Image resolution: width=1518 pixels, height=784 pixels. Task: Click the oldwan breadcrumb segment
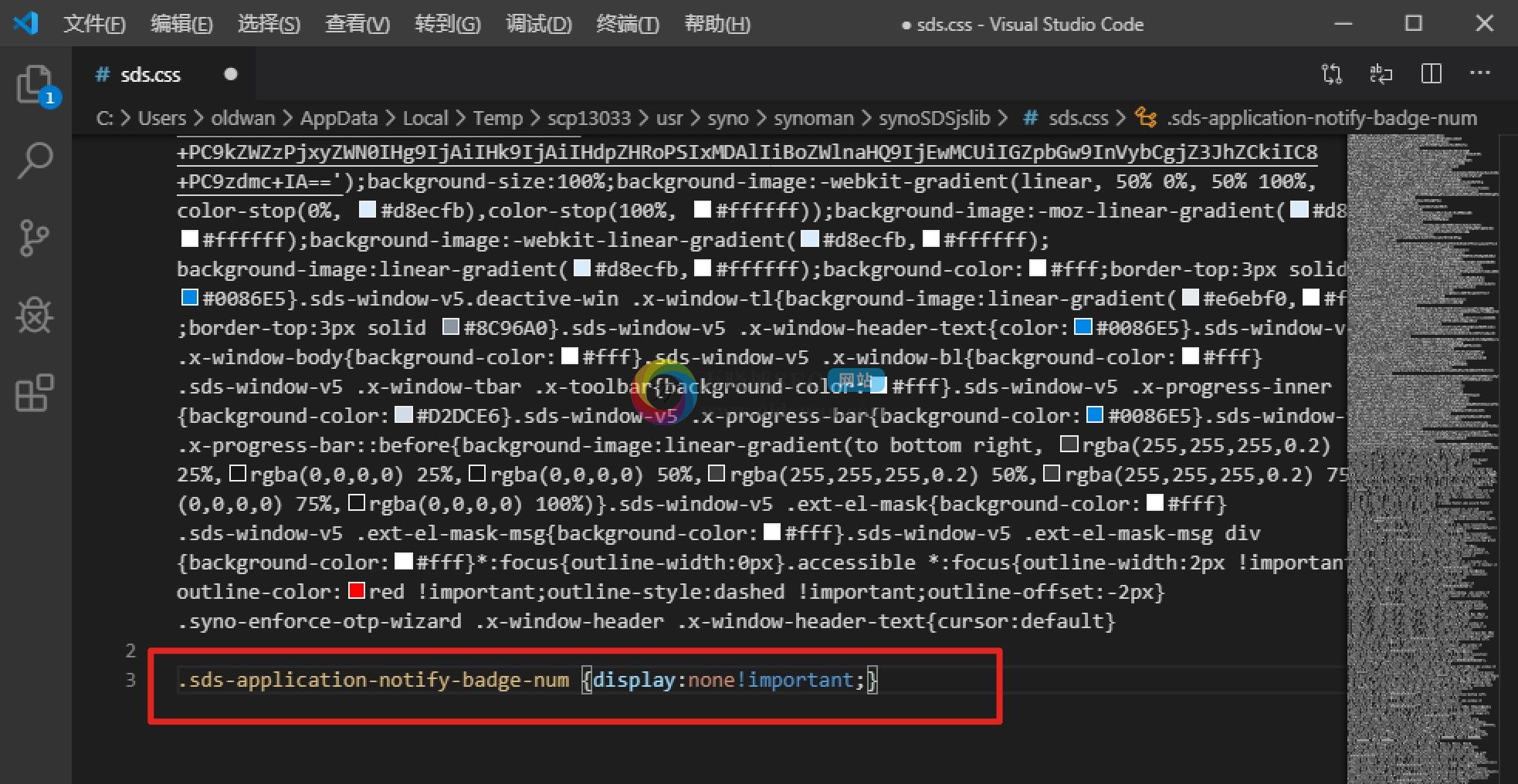tap(242, 118)
